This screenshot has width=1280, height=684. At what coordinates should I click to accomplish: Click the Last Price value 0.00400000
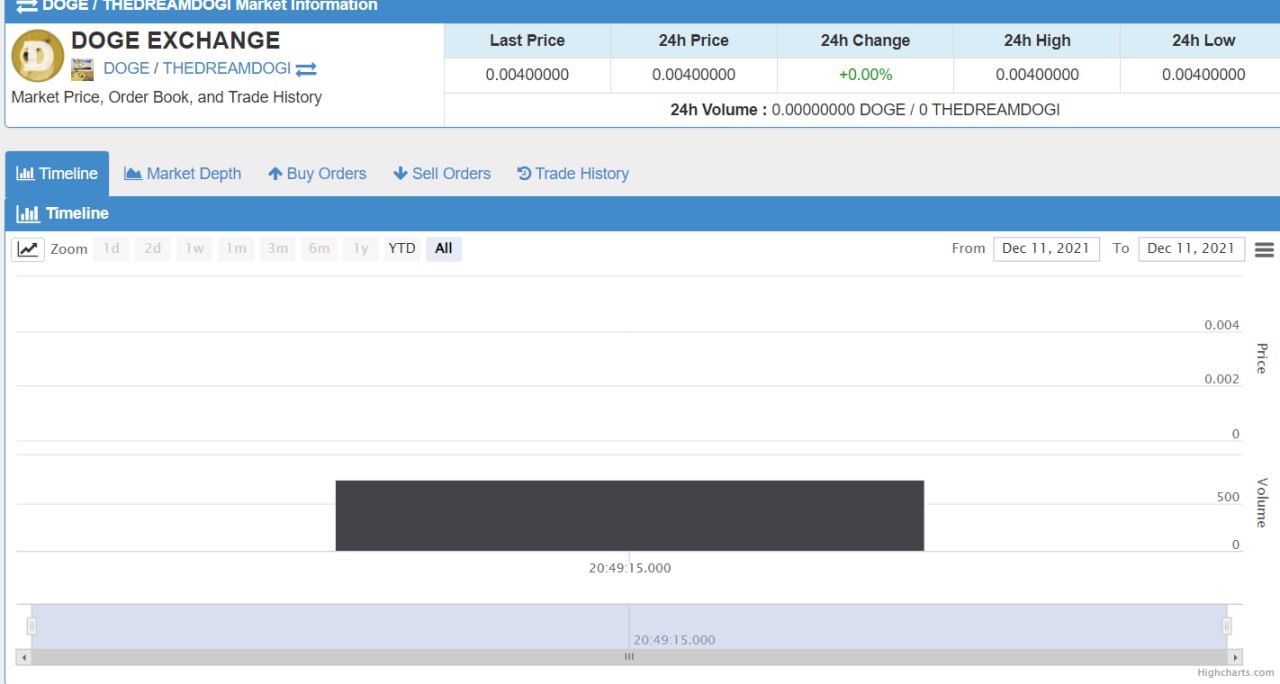[x=527, y=75]
